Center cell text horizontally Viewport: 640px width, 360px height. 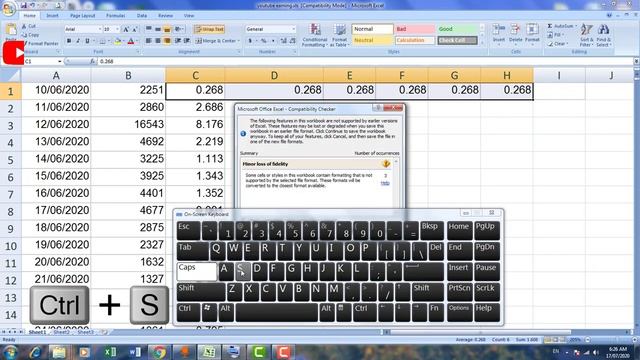[x=158, y=41]
